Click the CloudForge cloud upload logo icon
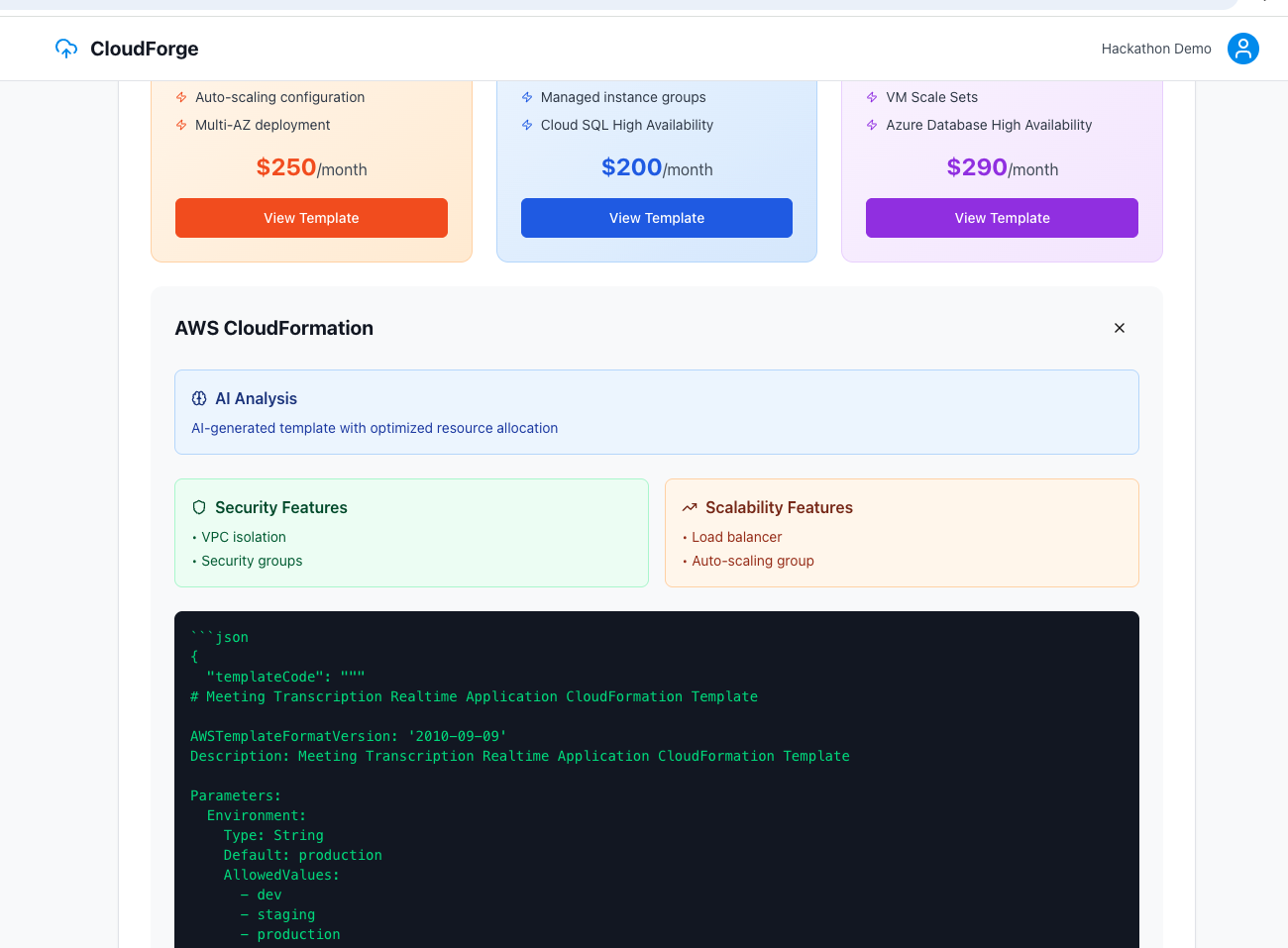This screenshot has width=1288, height=948. click(66, 49)
